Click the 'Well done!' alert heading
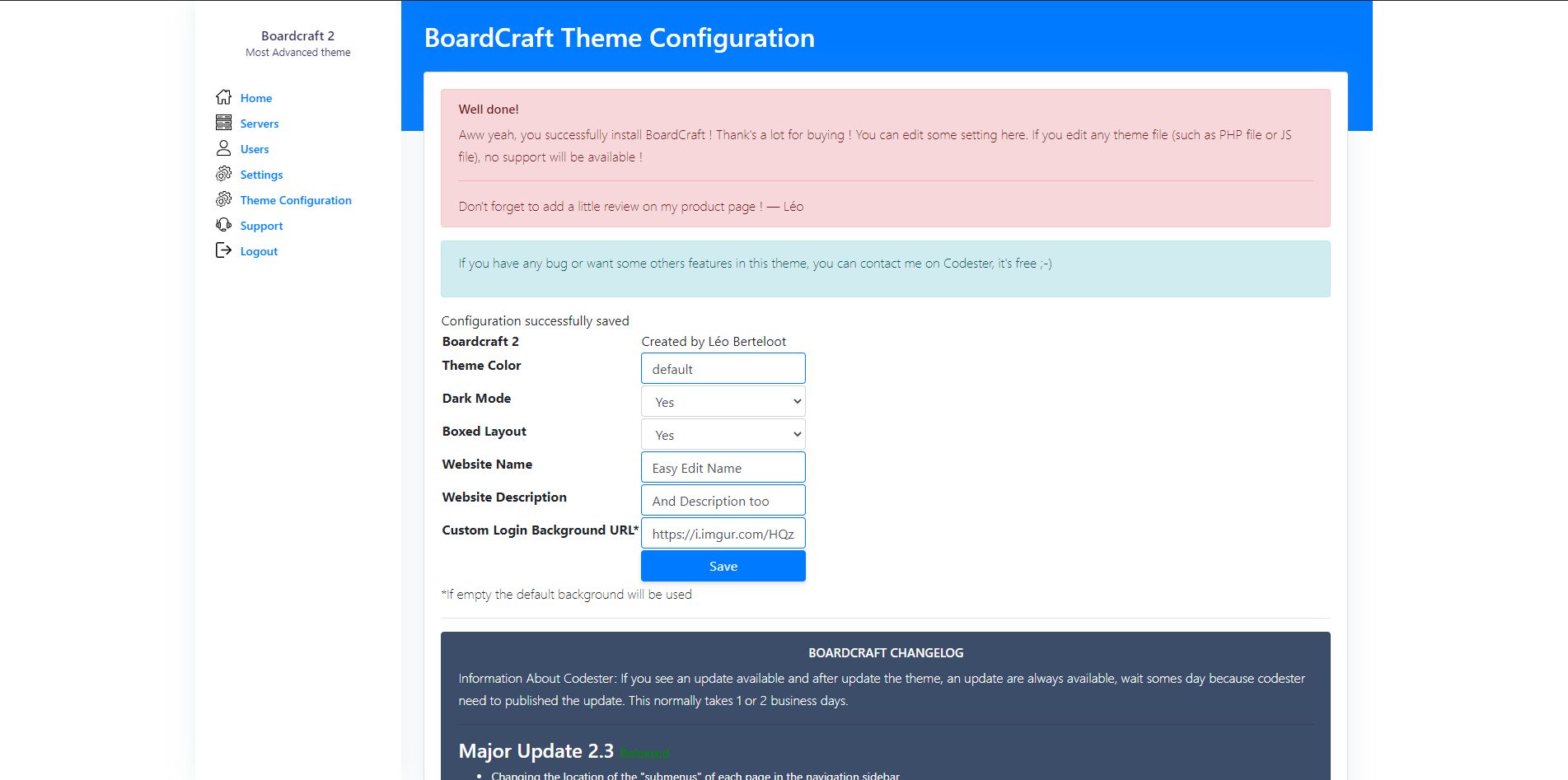1568x780 pixels. [x=489, y=109]
